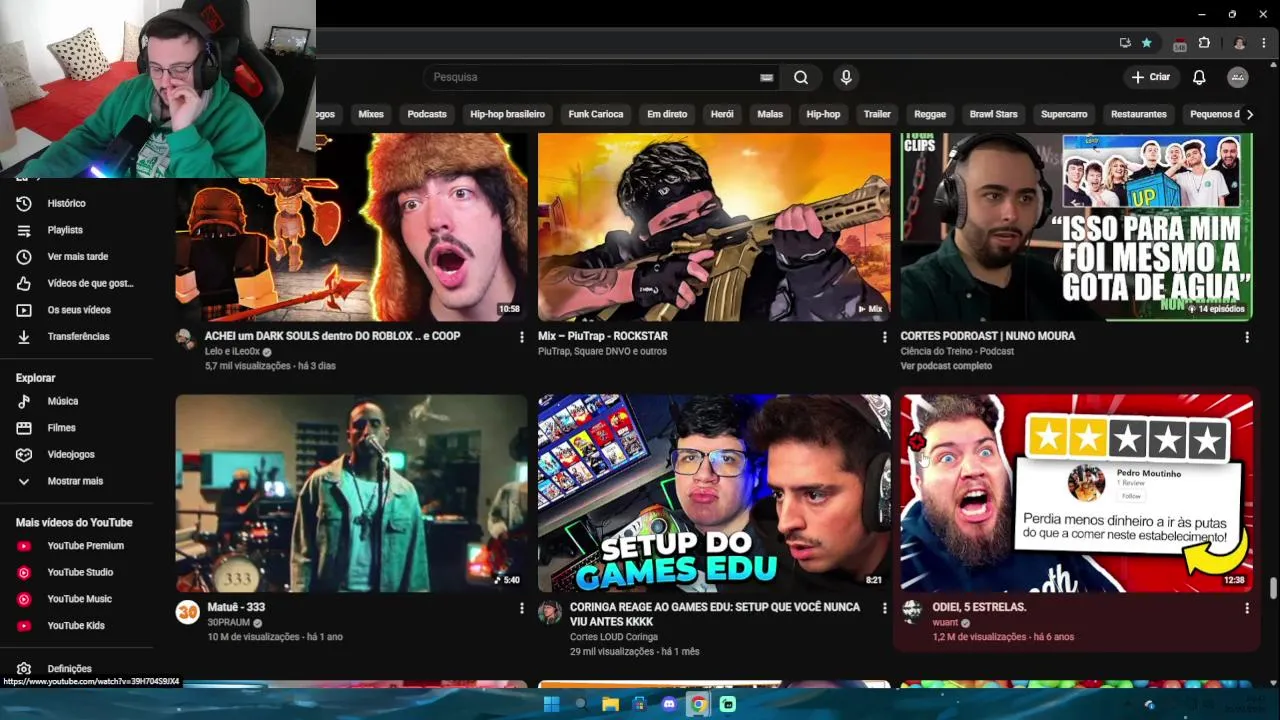Open options for CORTES PODROAST NUNO MOURA
Viewport: 1280px width, 720px height.
[x=1246, y=337]
